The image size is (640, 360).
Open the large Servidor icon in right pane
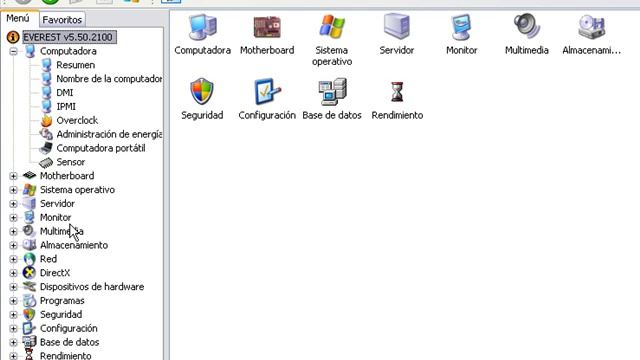(x=396, y=27)
